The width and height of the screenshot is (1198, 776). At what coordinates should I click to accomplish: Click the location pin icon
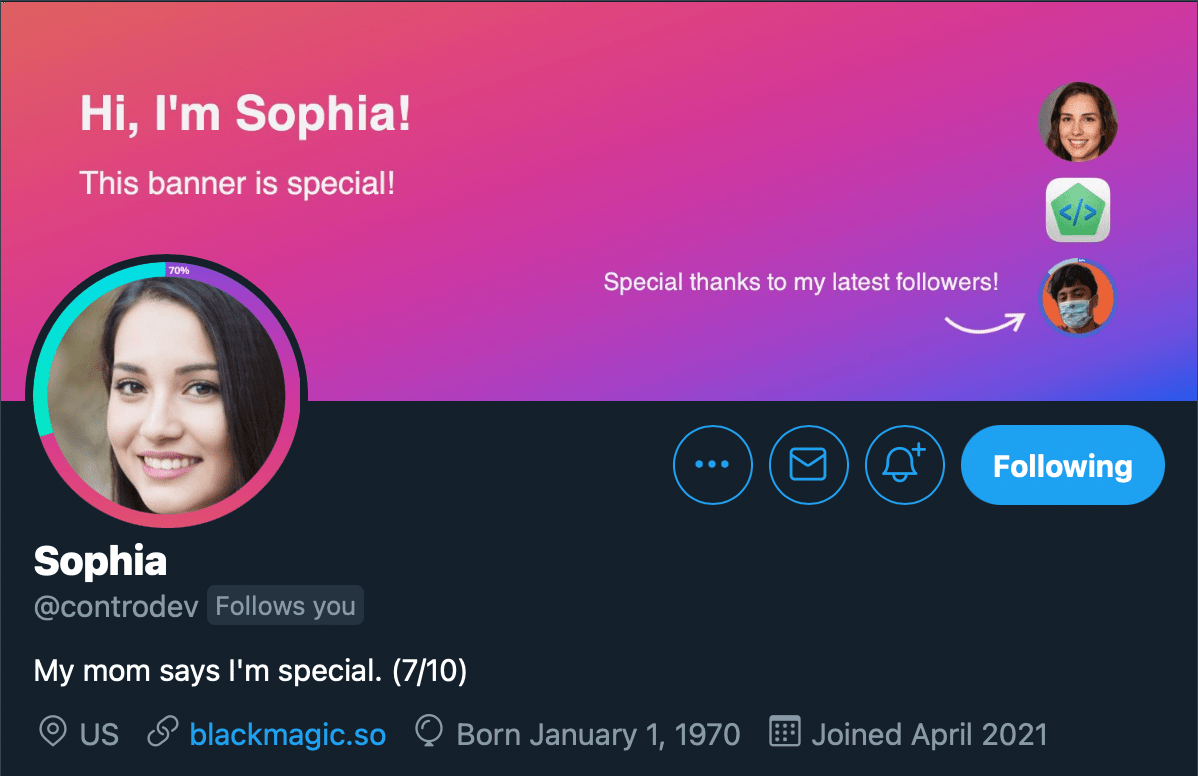[x=52, y=733]
